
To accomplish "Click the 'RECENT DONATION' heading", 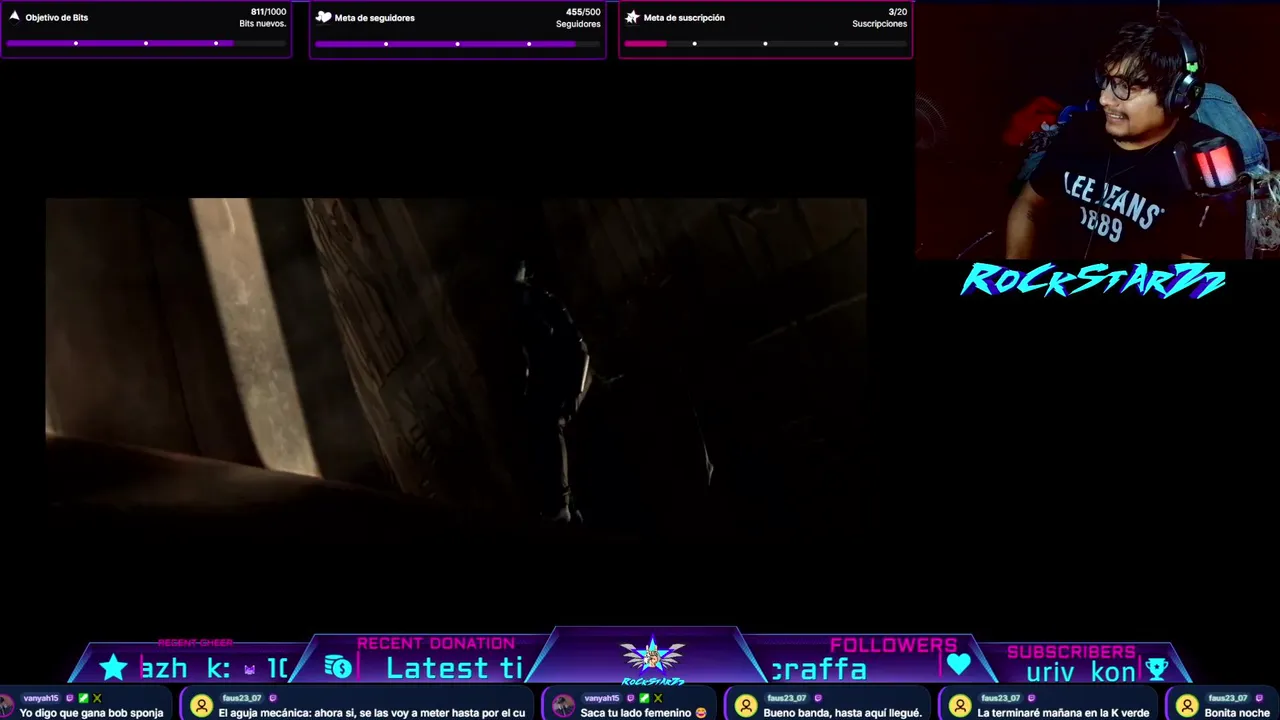I will coord(436,644).
